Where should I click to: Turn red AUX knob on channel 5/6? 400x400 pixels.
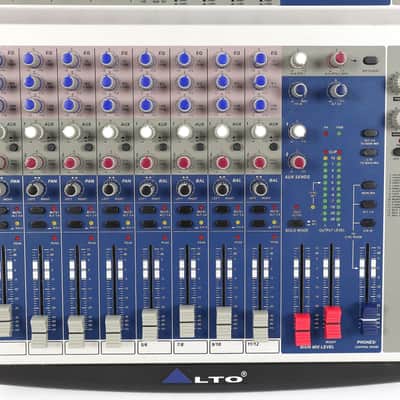click(147, 163)
